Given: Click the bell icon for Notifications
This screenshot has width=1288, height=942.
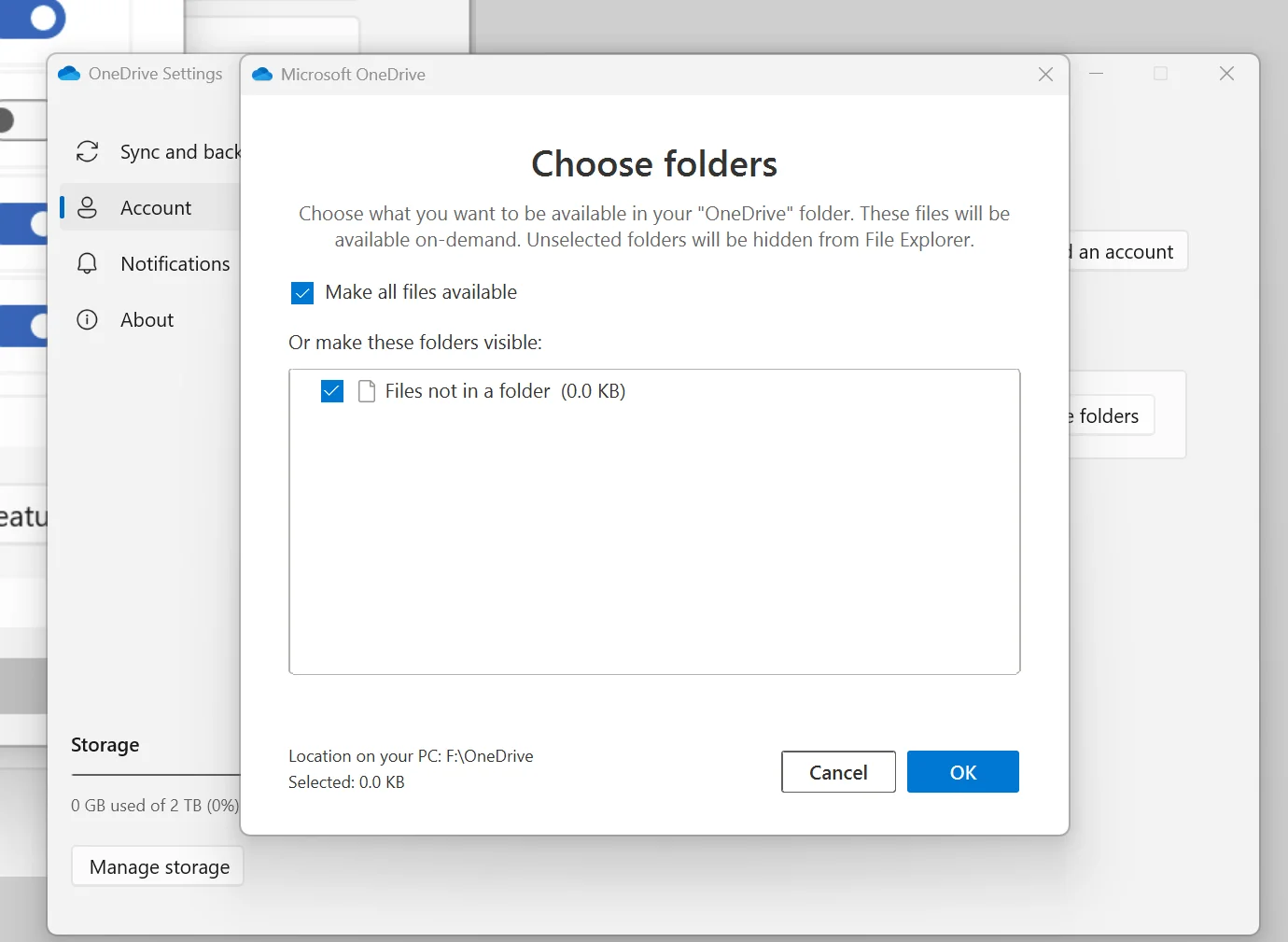Looking at the screenshot, I should click(87, 264).
